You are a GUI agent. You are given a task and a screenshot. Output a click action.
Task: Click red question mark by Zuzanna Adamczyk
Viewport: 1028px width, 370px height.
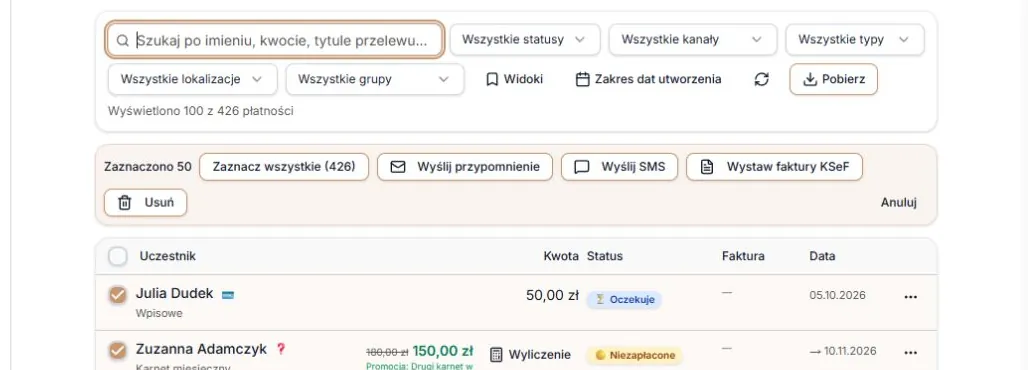coord(281,349)
